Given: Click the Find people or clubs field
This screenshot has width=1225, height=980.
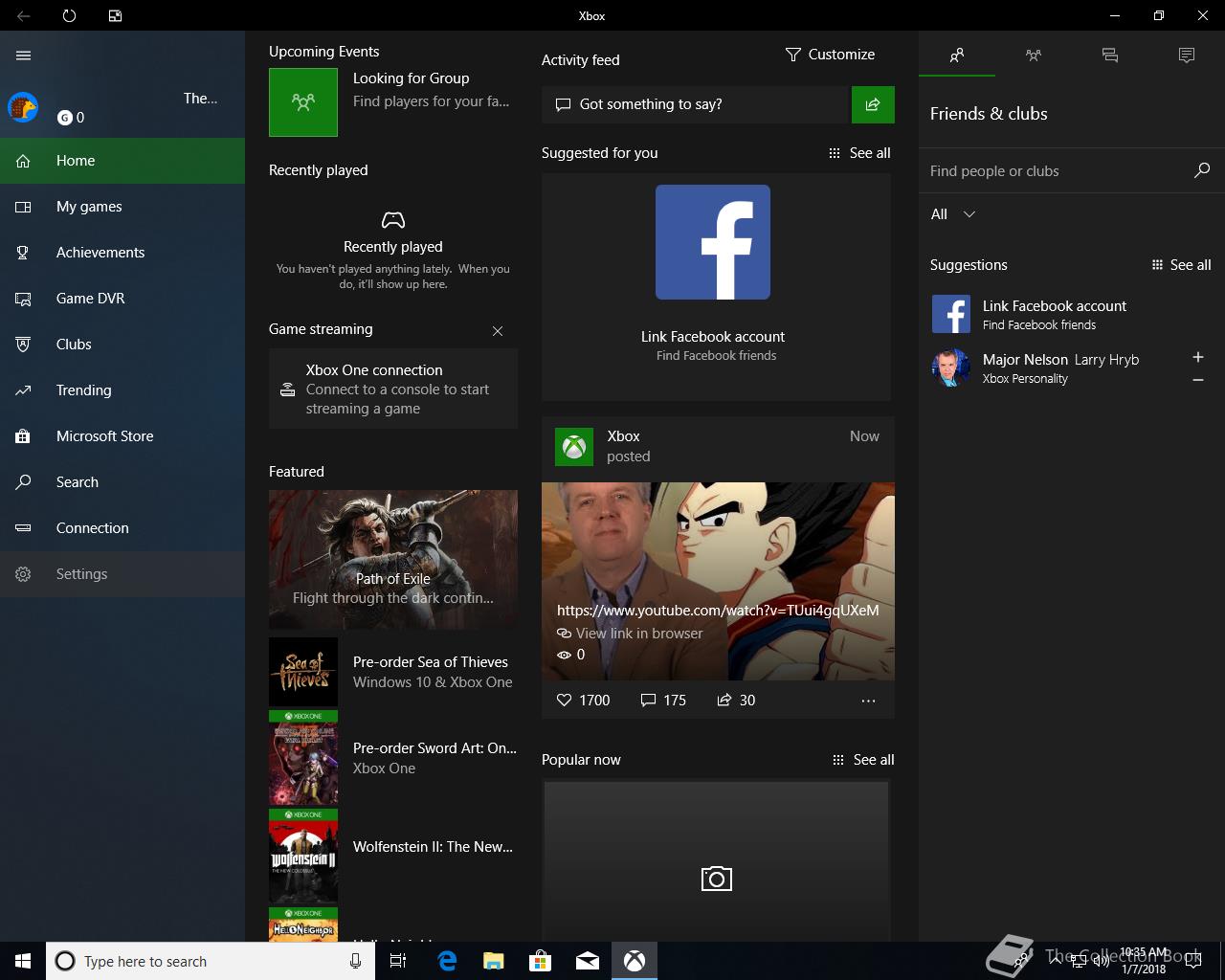Looking at the screenshot, I should coord(1053,171).
